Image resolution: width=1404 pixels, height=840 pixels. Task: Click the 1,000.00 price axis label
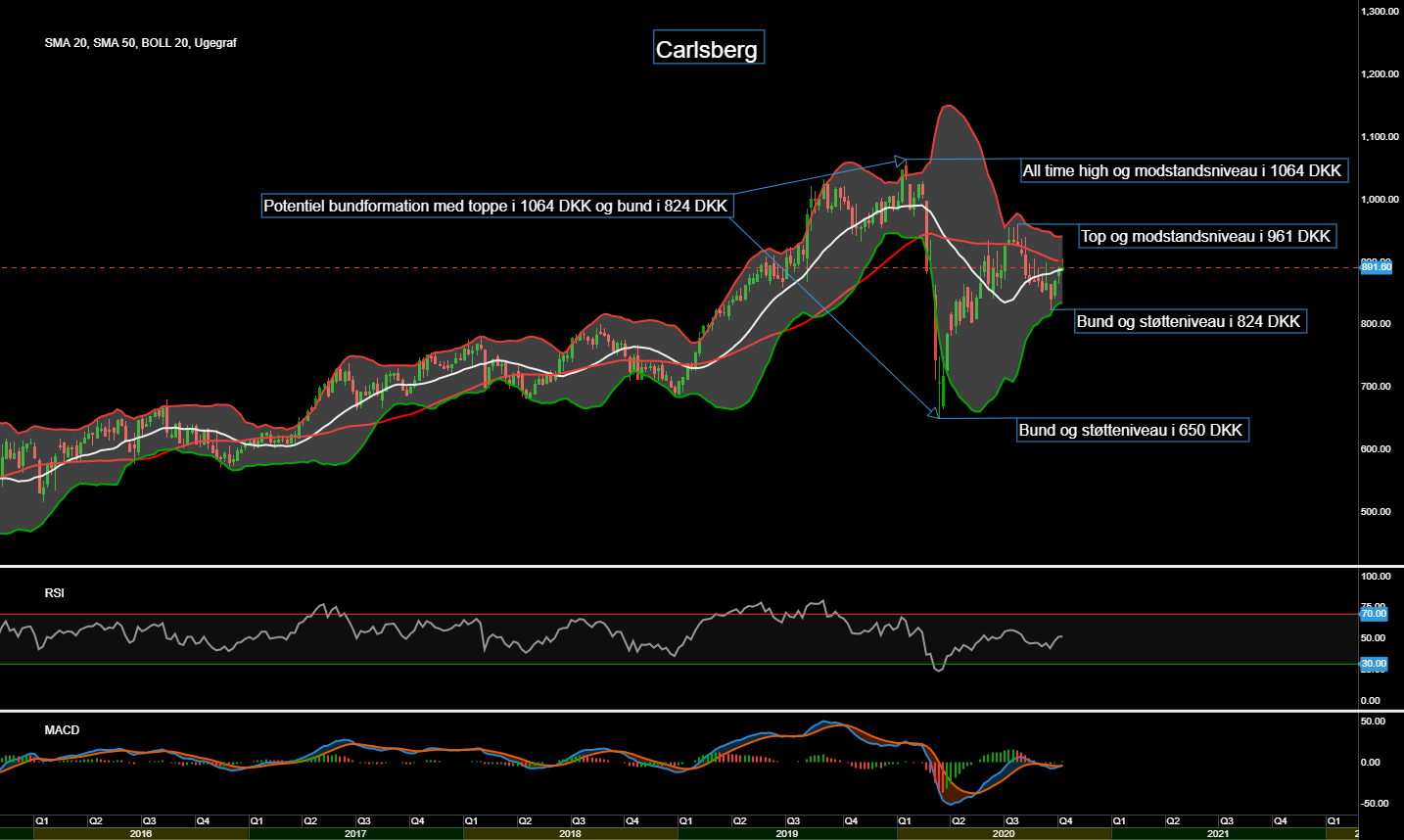click(1381, 200)
